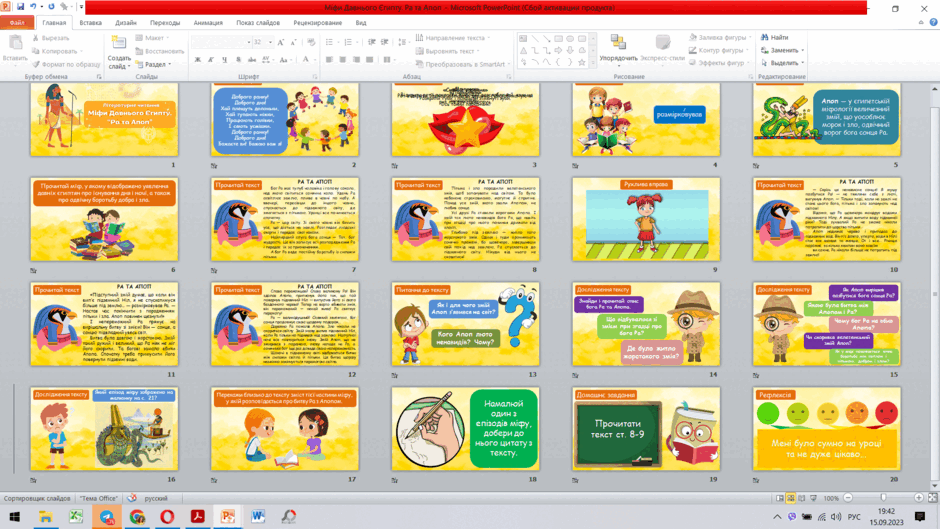The width and height of the screenshot is (940, 529).
Task: Click zoom out minus button
Action: (x=848, y=498)
